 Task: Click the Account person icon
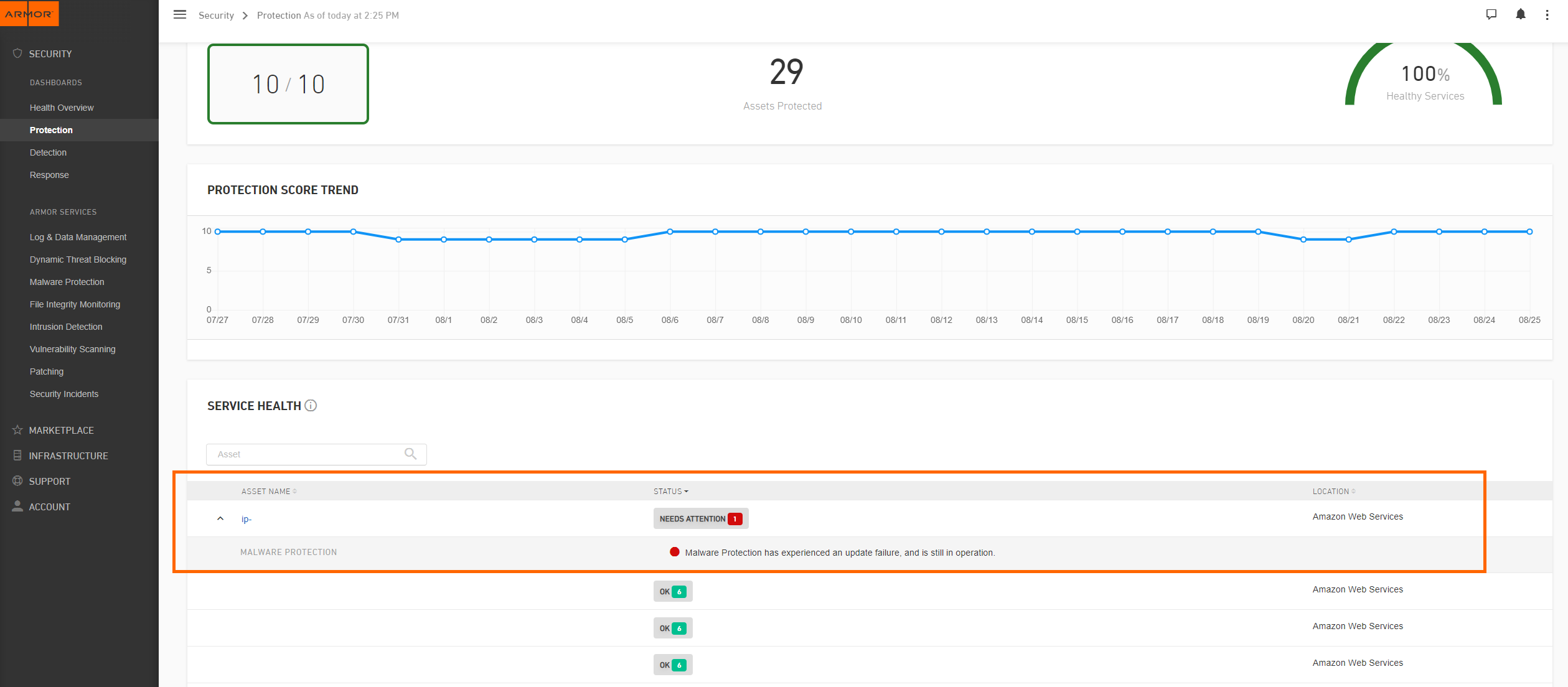[x=17, y=506]
